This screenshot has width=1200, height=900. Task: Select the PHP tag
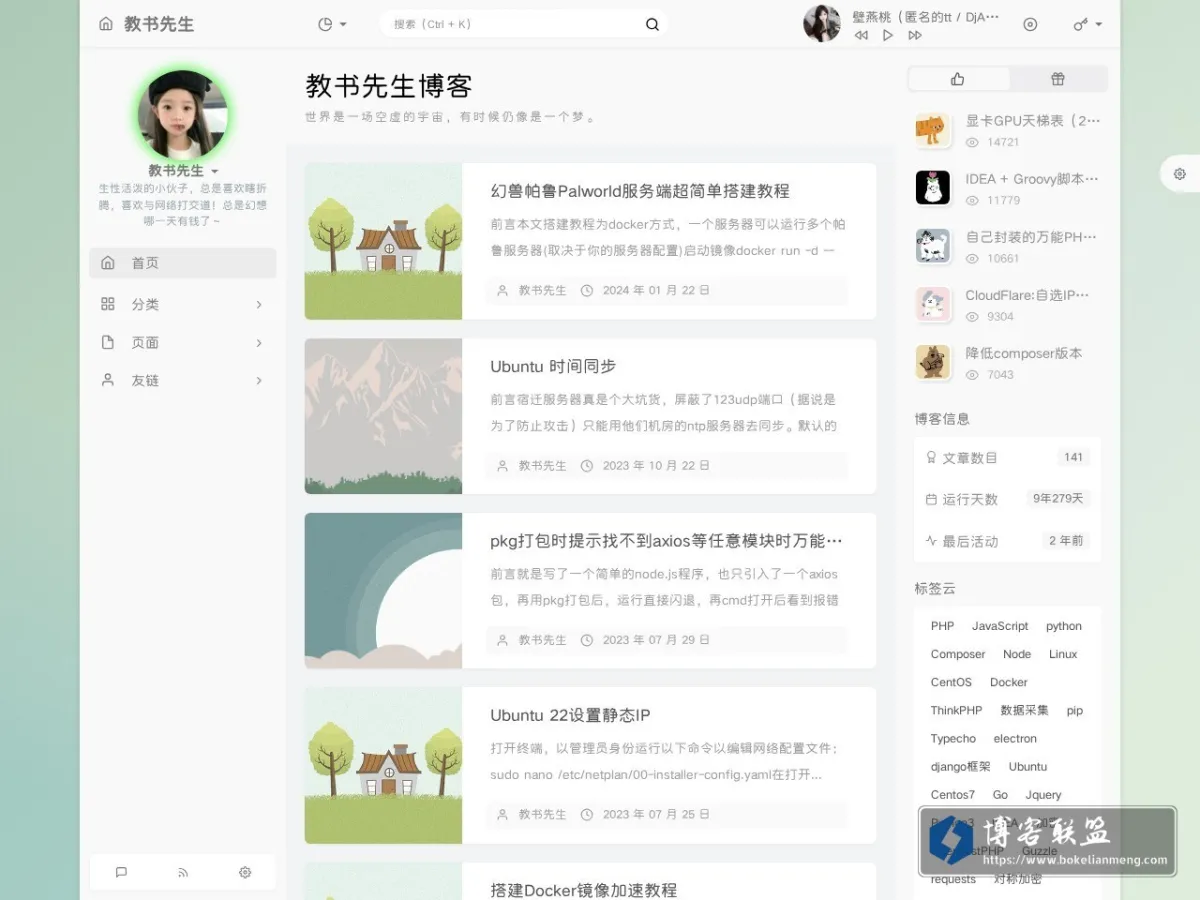click(943, 626)
